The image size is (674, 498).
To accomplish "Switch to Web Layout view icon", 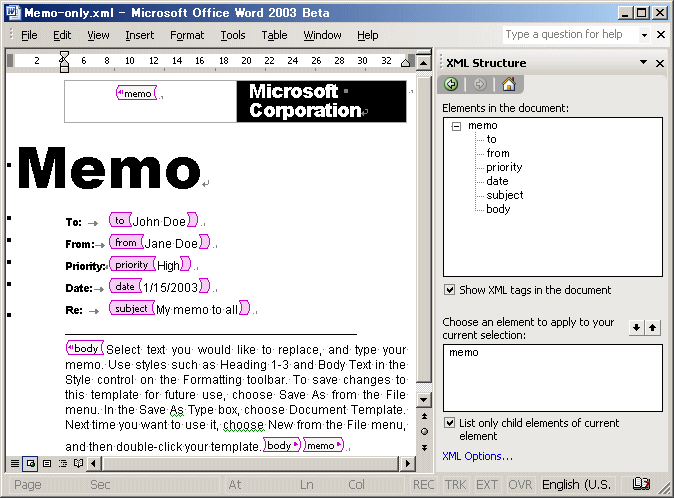I will pos(31,463).
